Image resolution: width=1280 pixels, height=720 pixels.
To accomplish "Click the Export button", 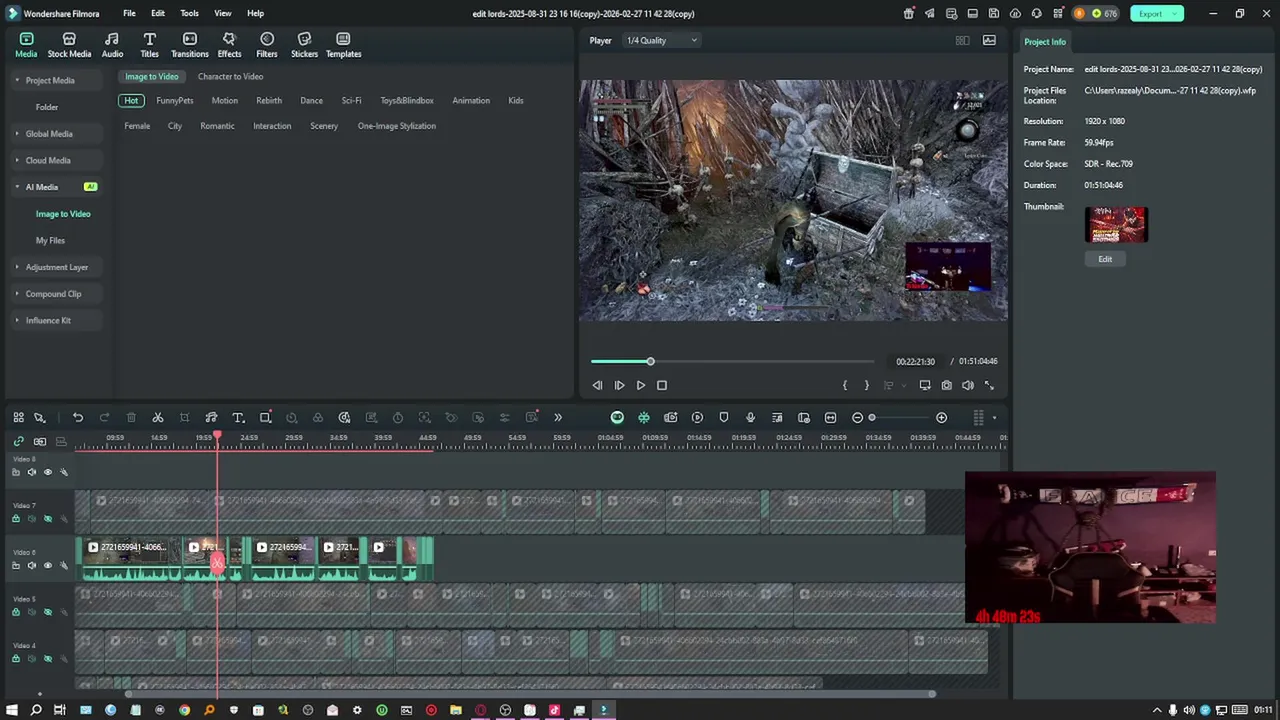I will coord(1157,14).
